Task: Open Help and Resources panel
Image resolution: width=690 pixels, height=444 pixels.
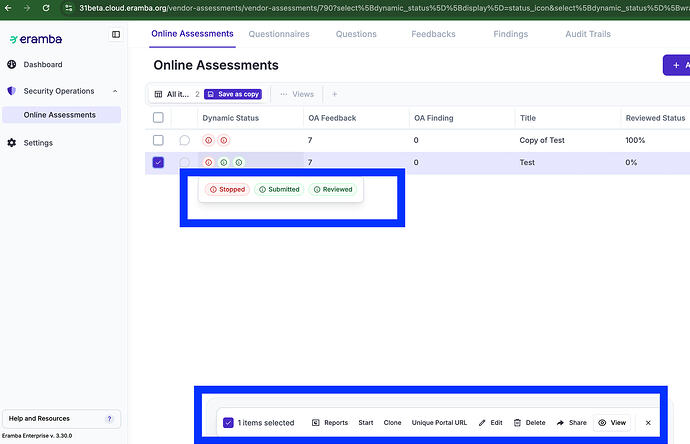Action: (x=61, y=419)
